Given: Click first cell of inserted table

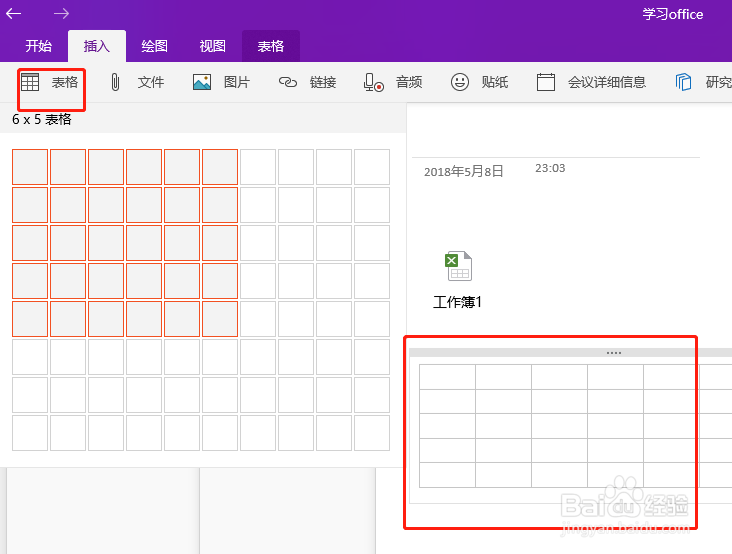Looking at the screenshot, I should click(447, 377).
